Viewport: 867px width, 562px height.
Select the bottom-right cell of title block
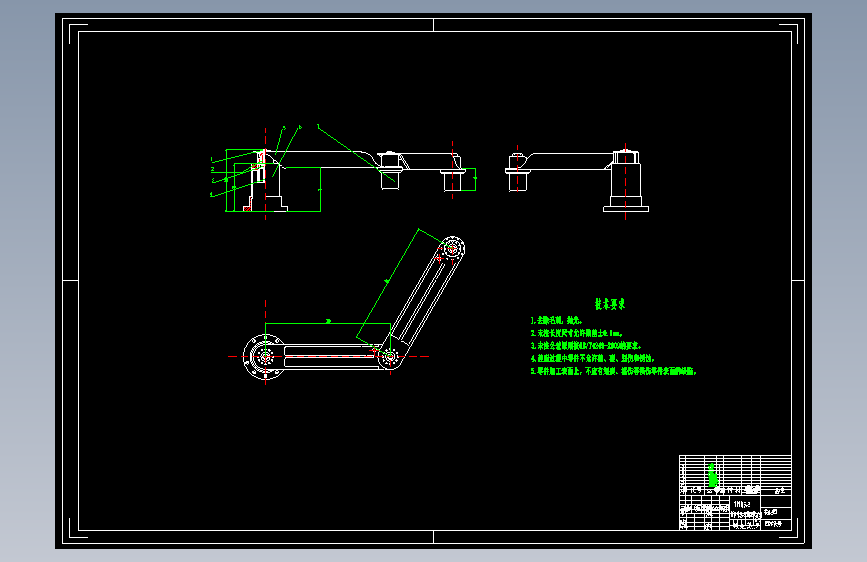click(x=776, y=524)
